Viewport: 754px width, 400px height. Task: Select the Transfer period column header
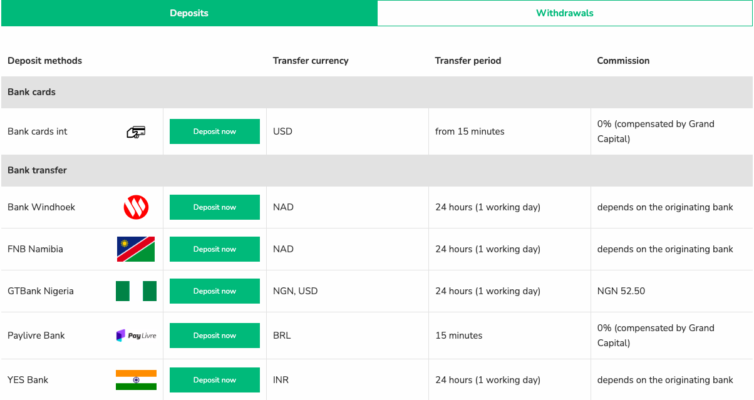[x=468, y=61]
